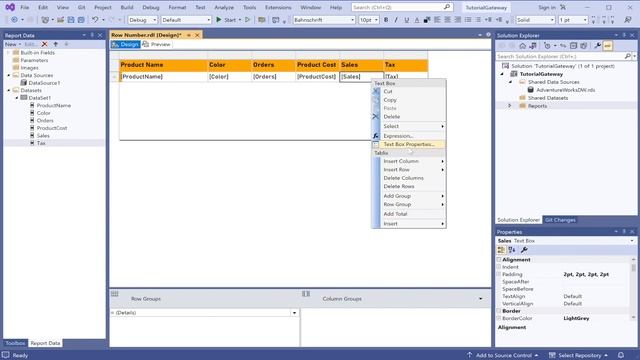Pin the Row Number.rdl document tab
Screen dimensions: 640x360
[189, 36]
